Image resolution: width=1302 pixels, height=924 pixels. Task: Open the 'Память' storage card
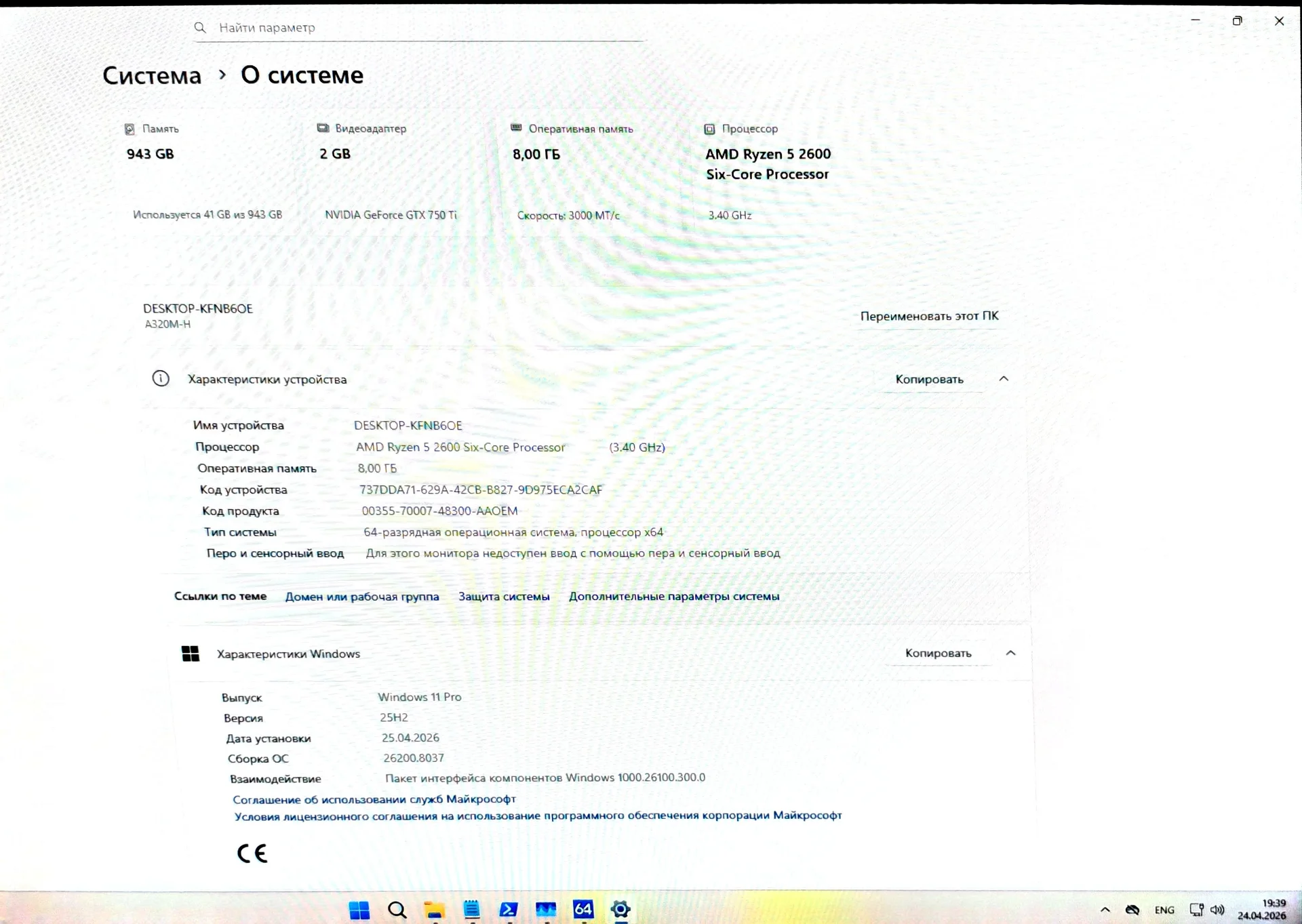coord(206,174)
